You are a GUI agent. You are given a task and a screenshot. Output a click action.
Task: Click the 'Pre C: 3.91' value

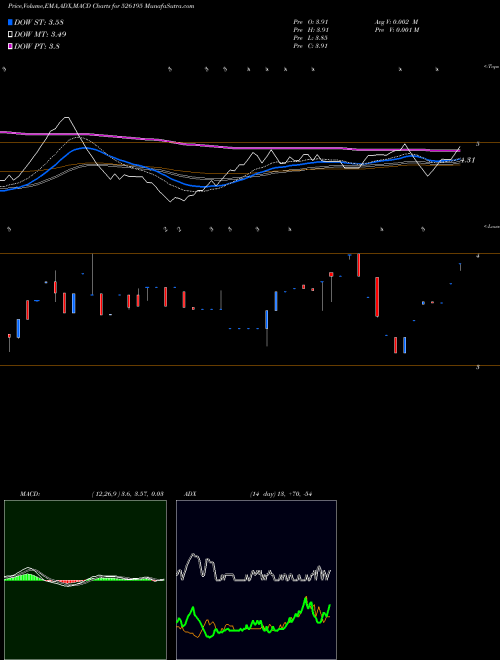click(x=311, y=46)
